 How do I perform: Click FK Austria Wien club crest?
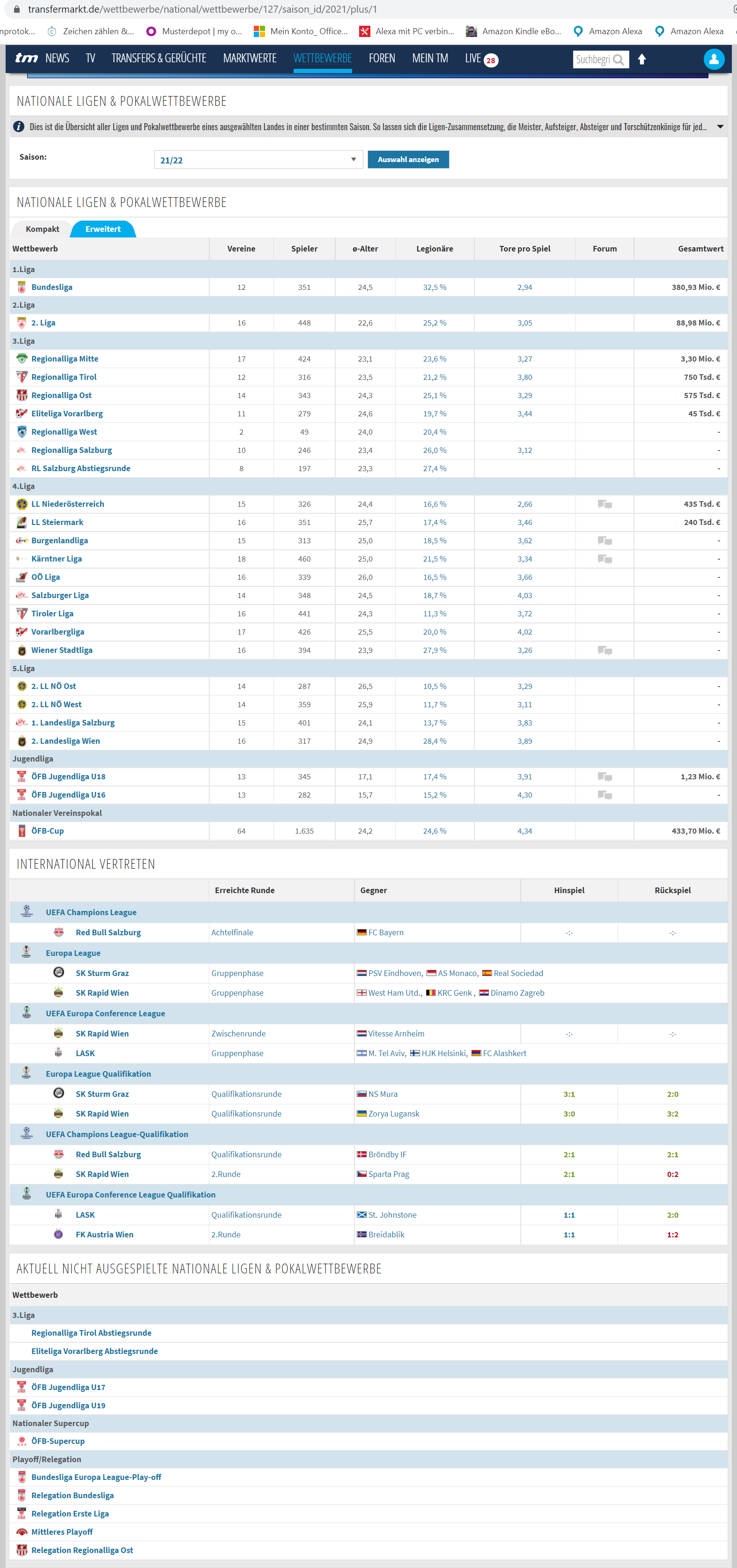point(59,1234)
